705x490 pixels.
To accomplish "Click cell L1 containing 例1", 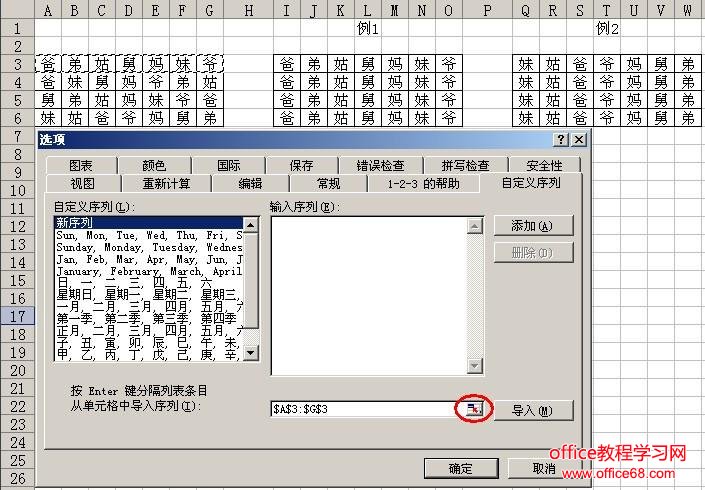I will tap(367, 28).
